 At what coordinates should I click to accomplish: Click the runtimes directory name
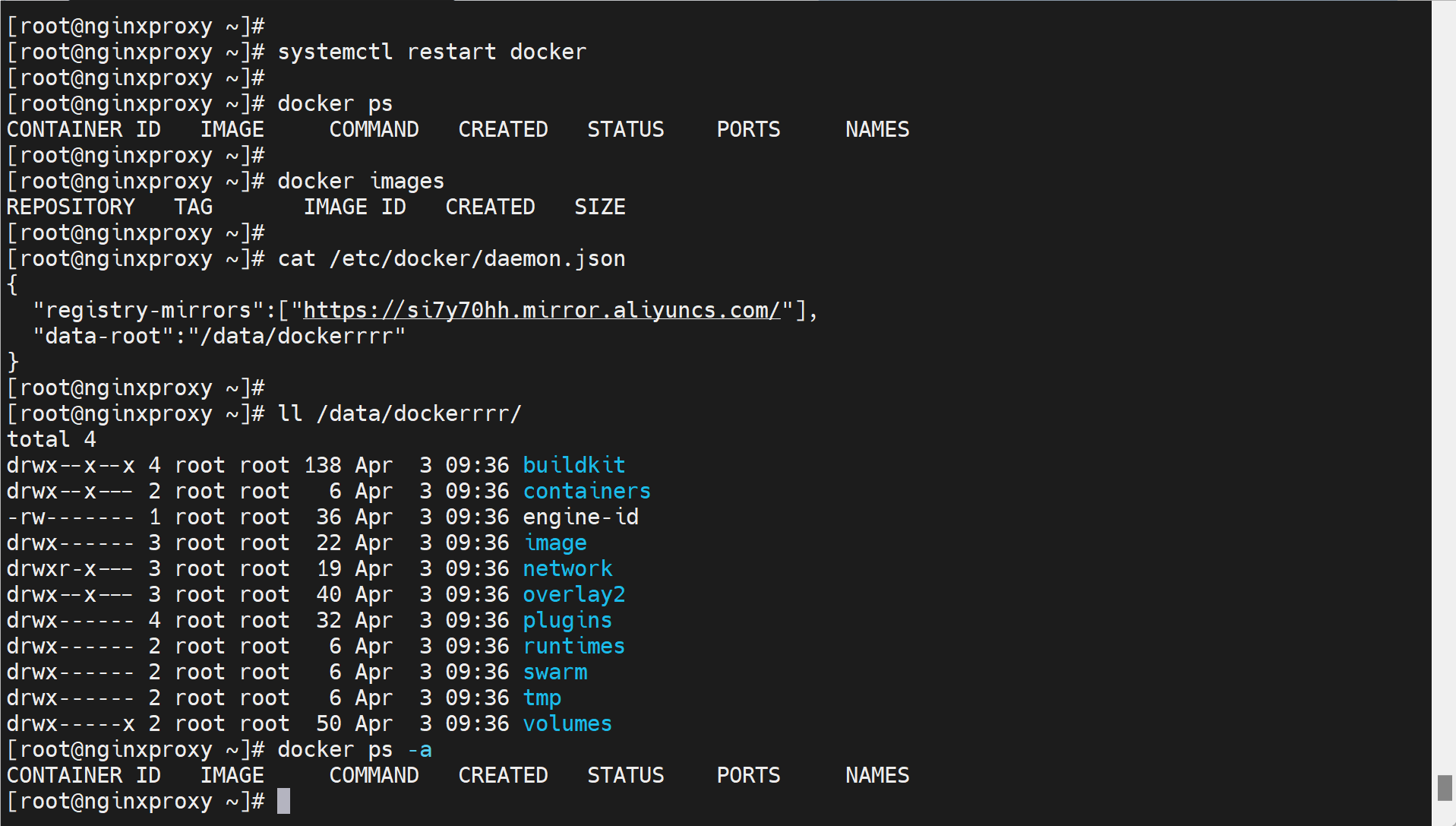[x=573, y=646]
